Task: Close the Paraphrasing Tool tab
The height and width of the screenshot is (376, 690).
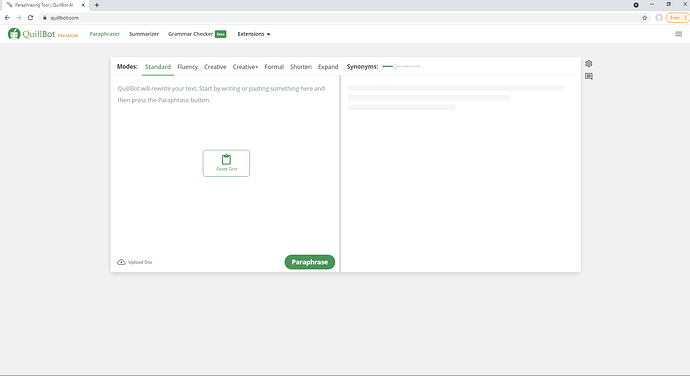Action: [x=83, y=5]
